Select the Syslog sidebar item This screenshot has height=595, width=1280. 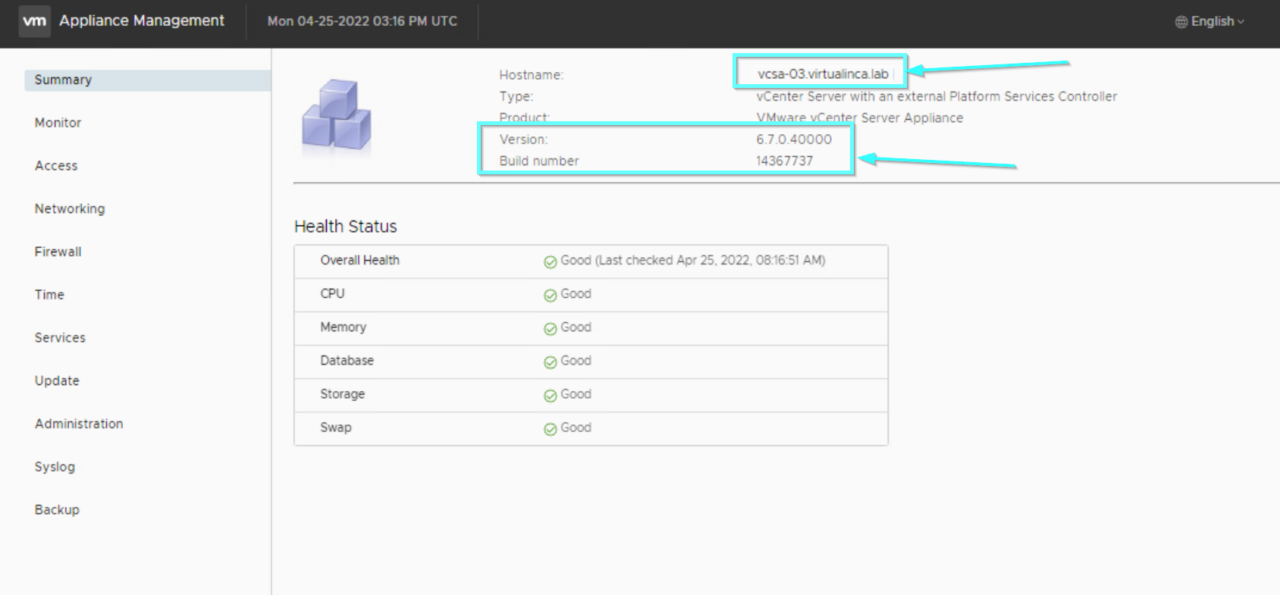point(54,466)
